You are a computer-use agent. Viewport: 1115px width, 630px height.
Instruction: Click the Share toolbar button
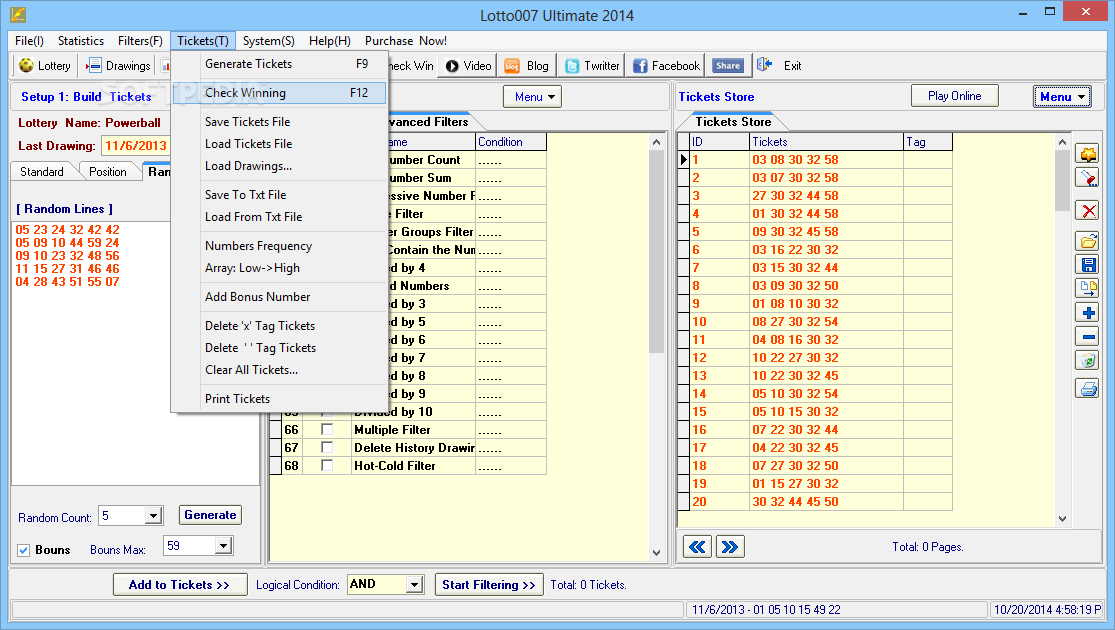[x=727, y=65]
